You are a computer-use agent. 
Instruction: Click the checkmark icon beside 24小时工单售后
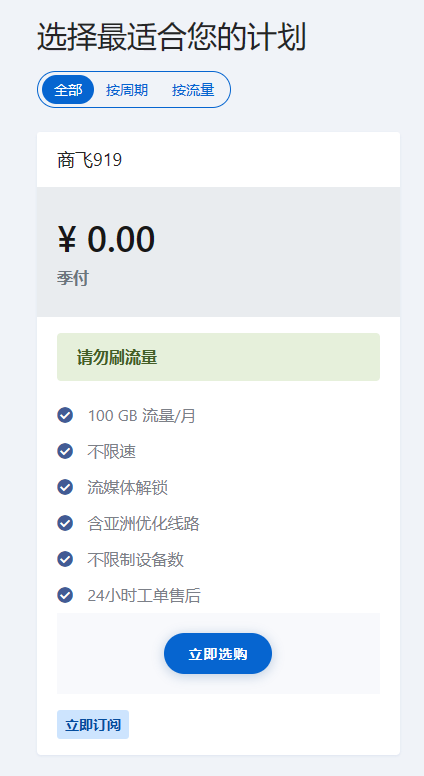(x=65, y=595)
